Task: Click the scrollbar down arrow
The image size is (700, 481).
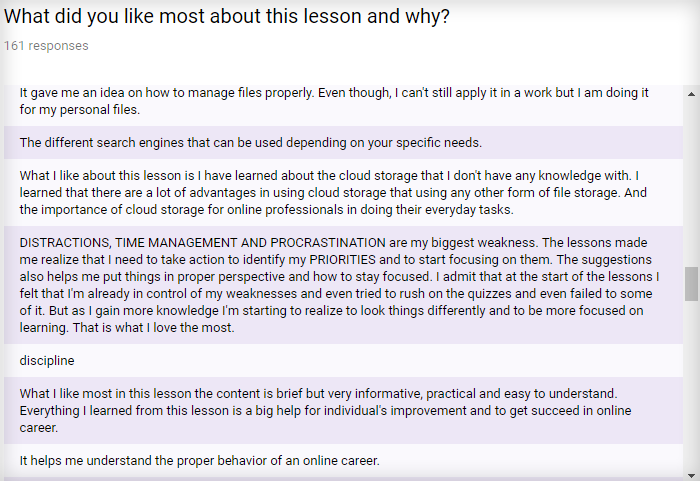Action: [x=691, y=475]
